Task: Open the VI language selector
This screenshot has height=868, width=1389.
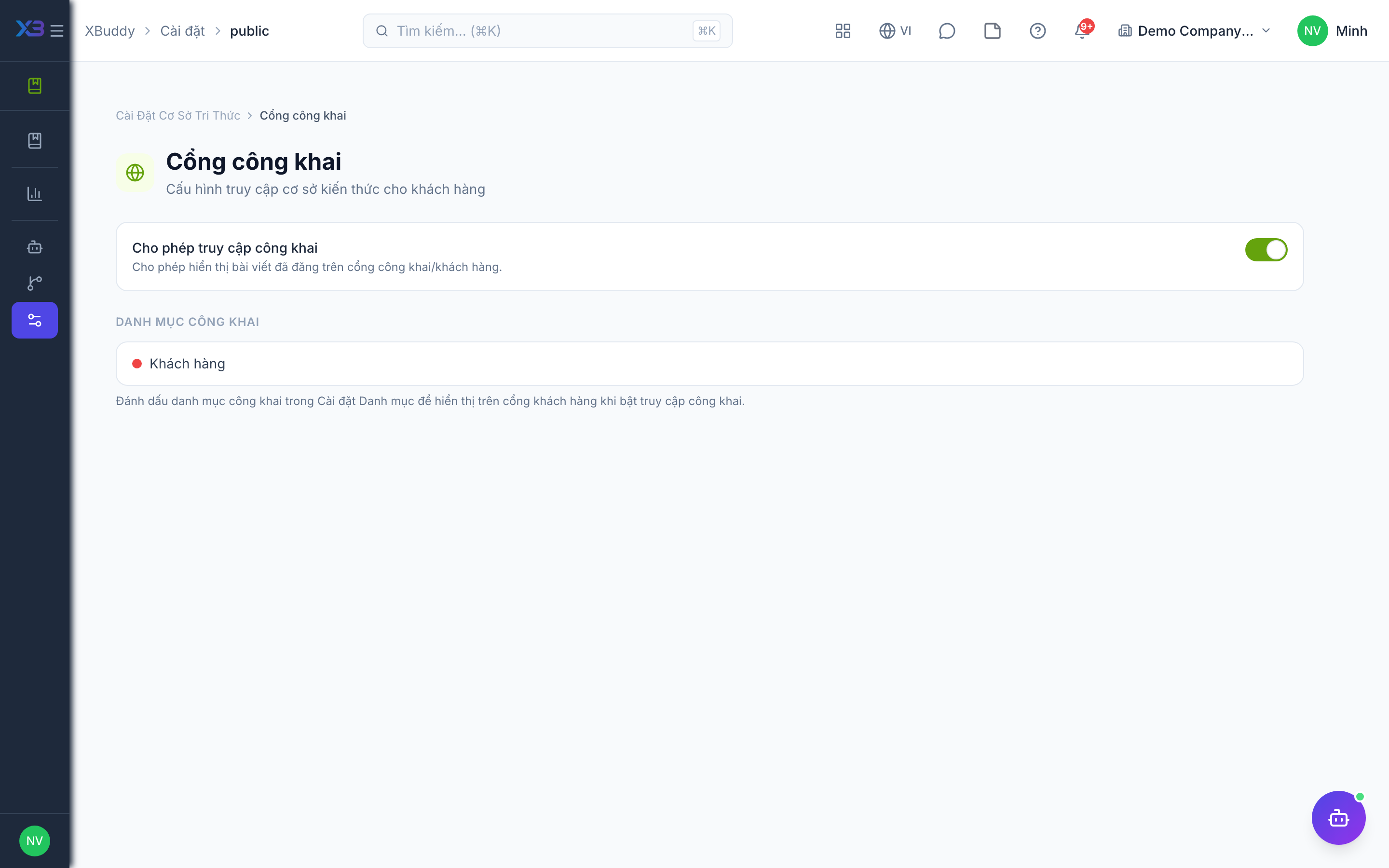Action: [895, 31]
